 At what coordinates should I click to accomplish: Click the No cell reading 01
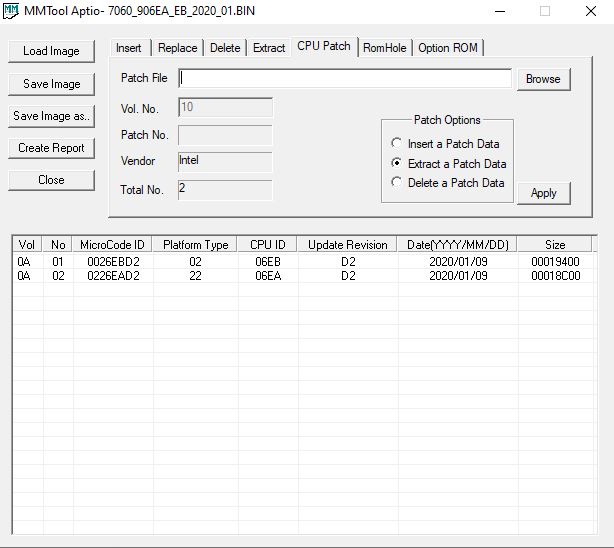coord(58,262)
